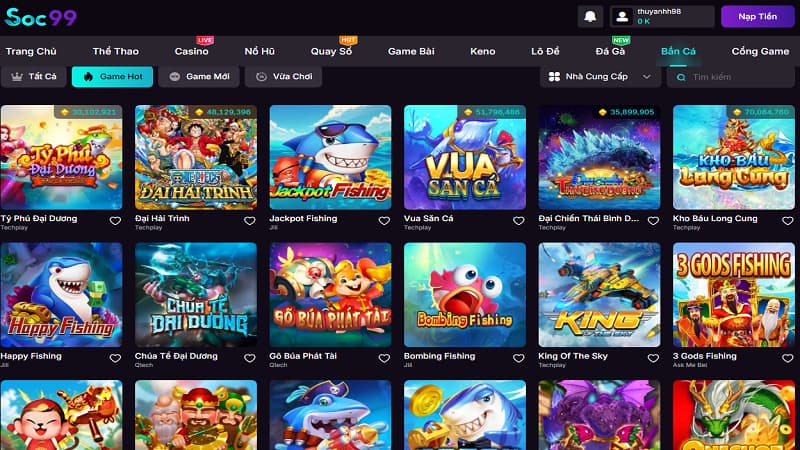Click the Soc99 logo
The width and height of the screenshot is (800, 450).
[41, 17]
